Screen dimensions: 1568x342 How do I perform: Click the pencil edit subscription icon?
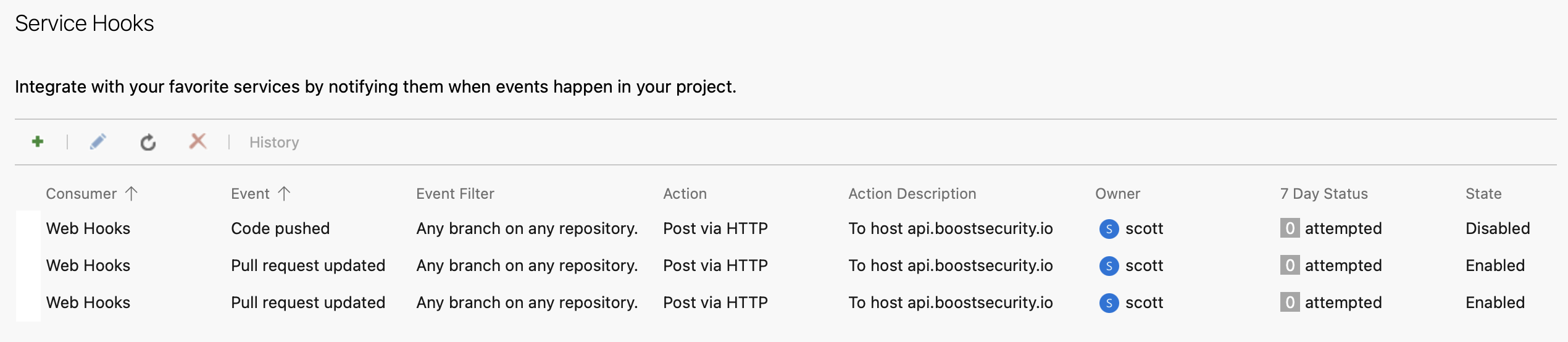point(98,142)
